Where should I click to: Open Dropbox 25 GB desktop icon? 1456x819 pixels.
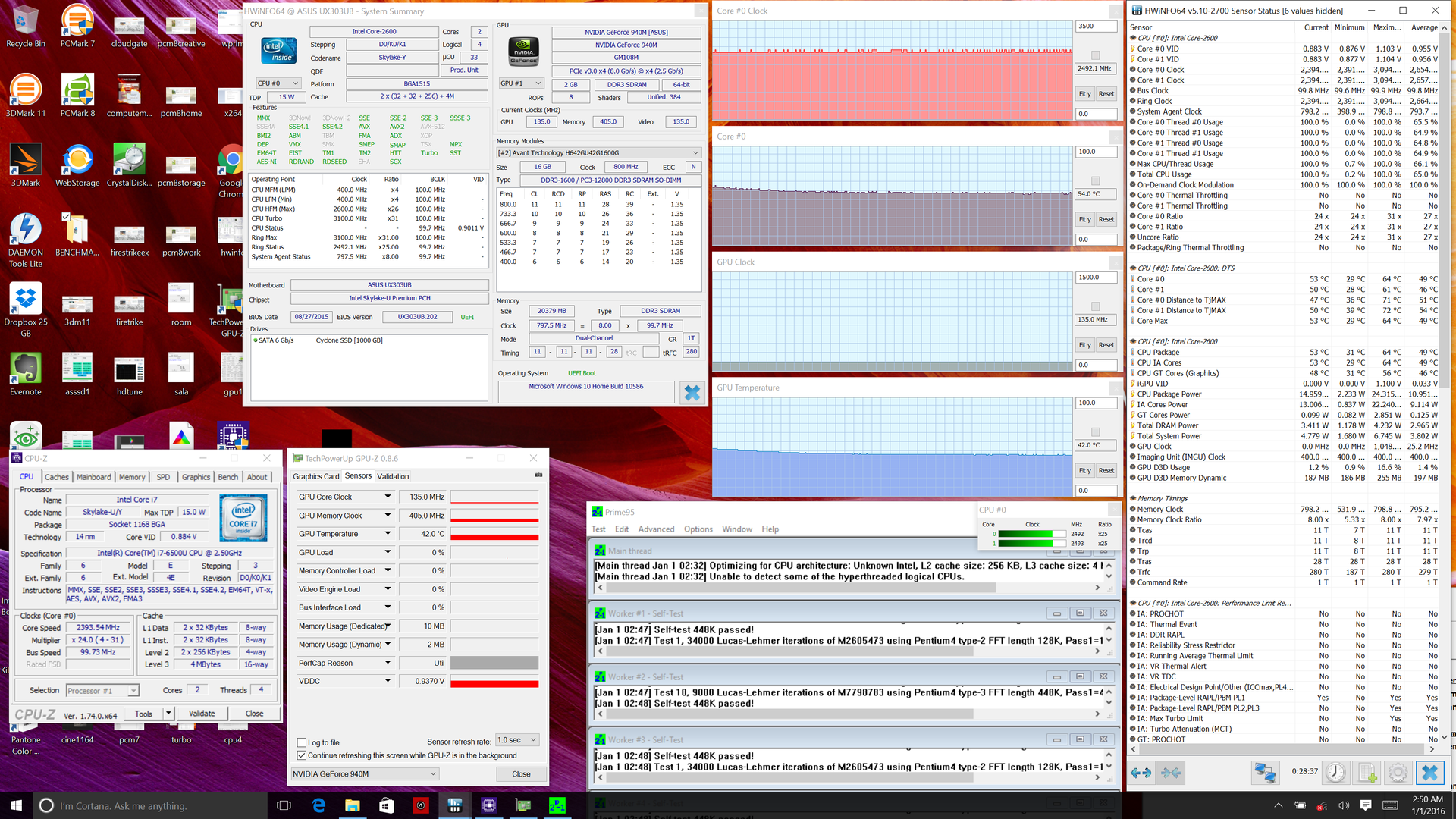click(x=25, y=311)
